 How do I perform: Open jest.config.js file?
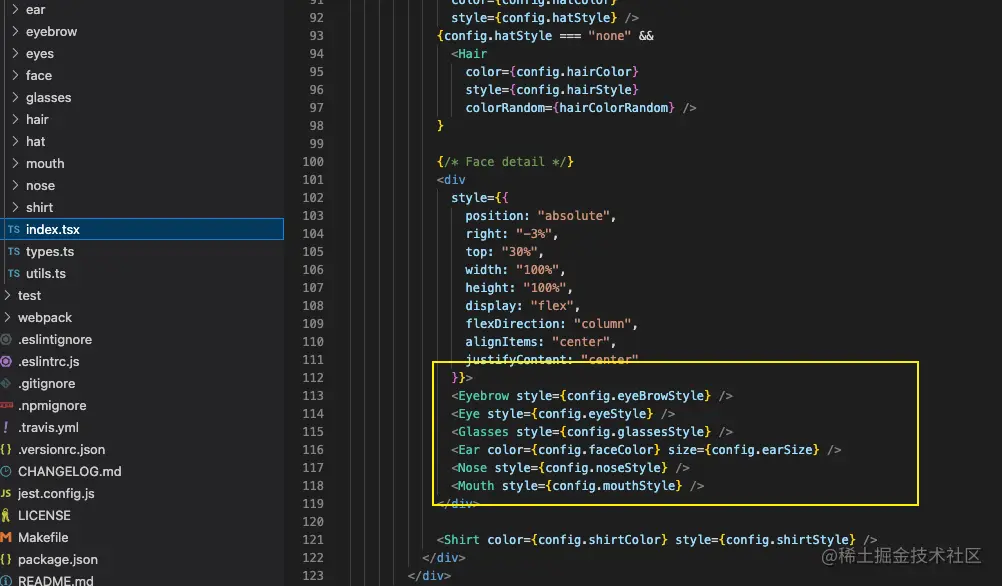[56, 493]
